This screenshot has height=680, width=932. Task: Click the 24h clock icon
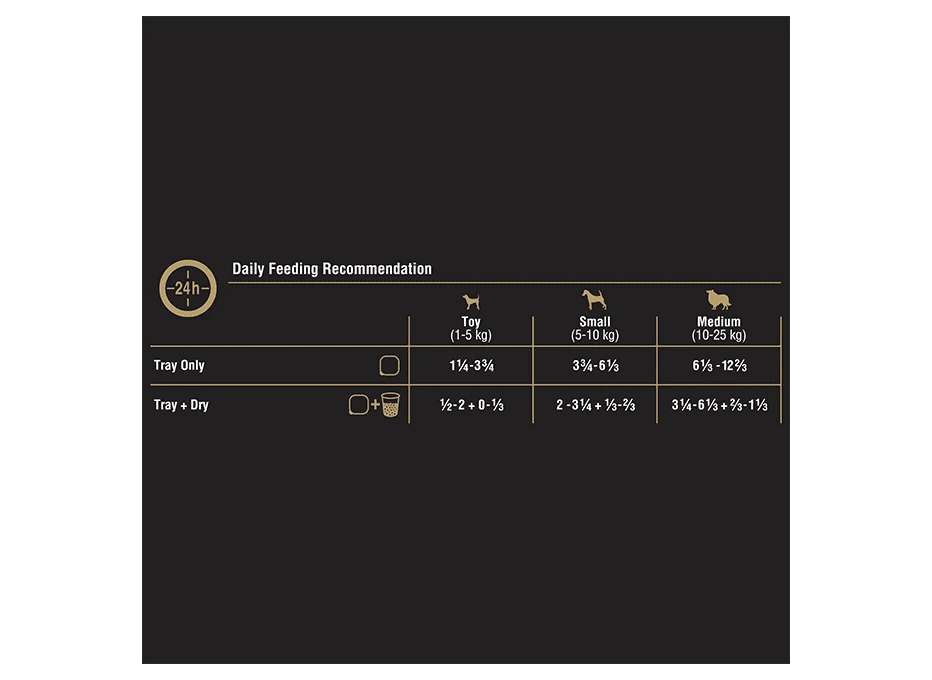coord(188,288)
